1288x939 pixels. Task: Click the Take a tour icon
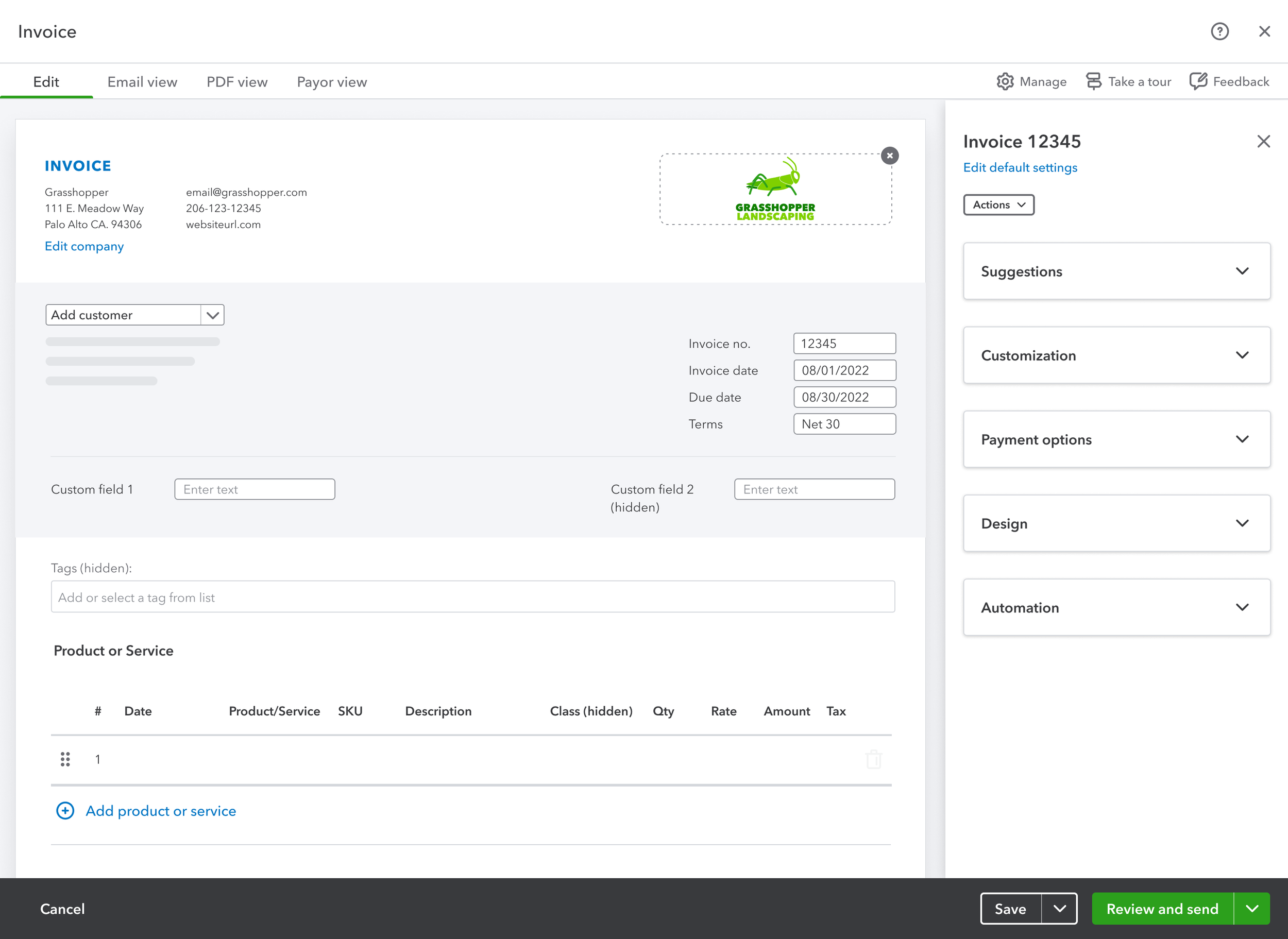coord(1093,82)
